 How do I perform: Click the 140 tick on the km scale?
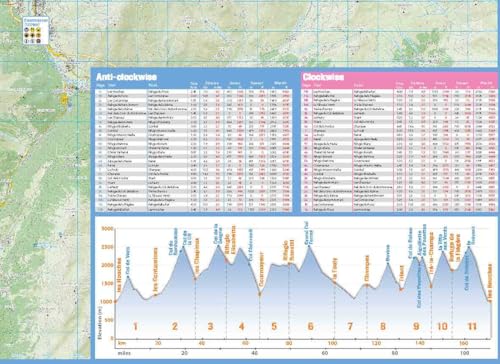pos(420,343)
